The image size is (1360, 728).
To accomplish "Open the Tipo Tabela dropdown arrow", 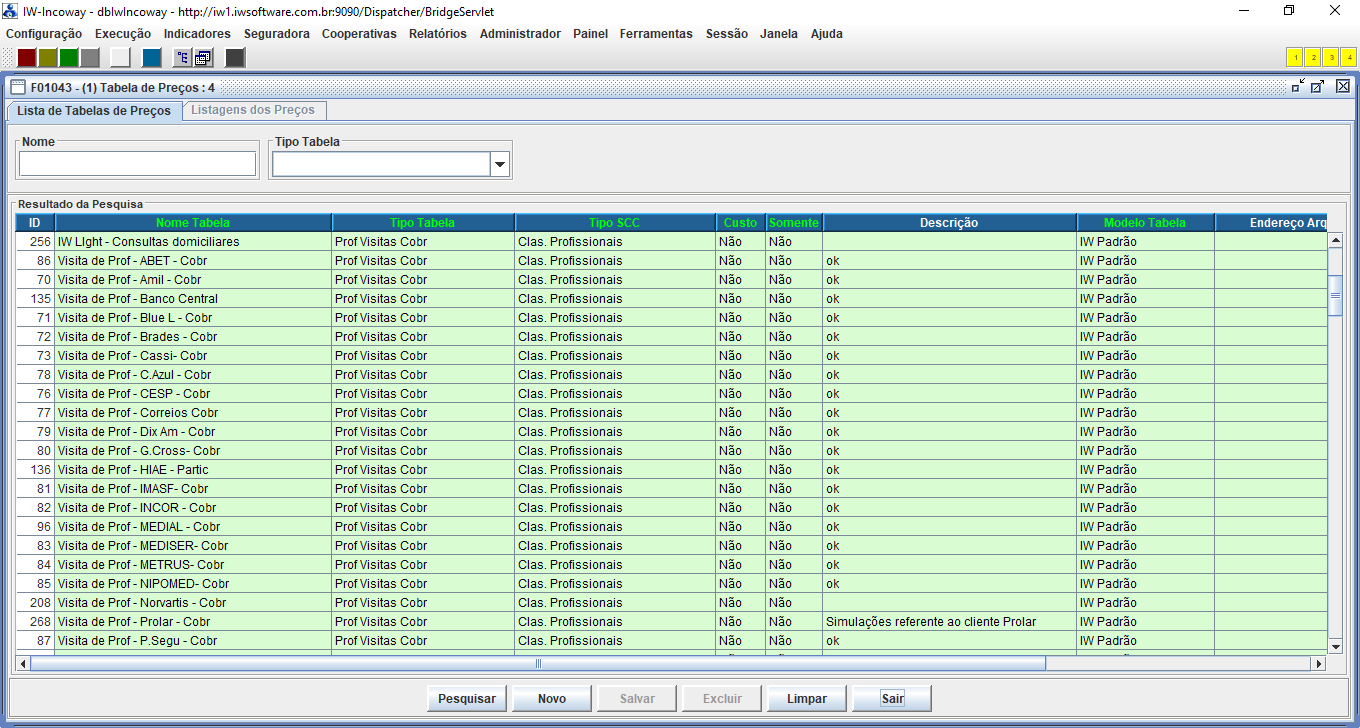I will [500, 164].
